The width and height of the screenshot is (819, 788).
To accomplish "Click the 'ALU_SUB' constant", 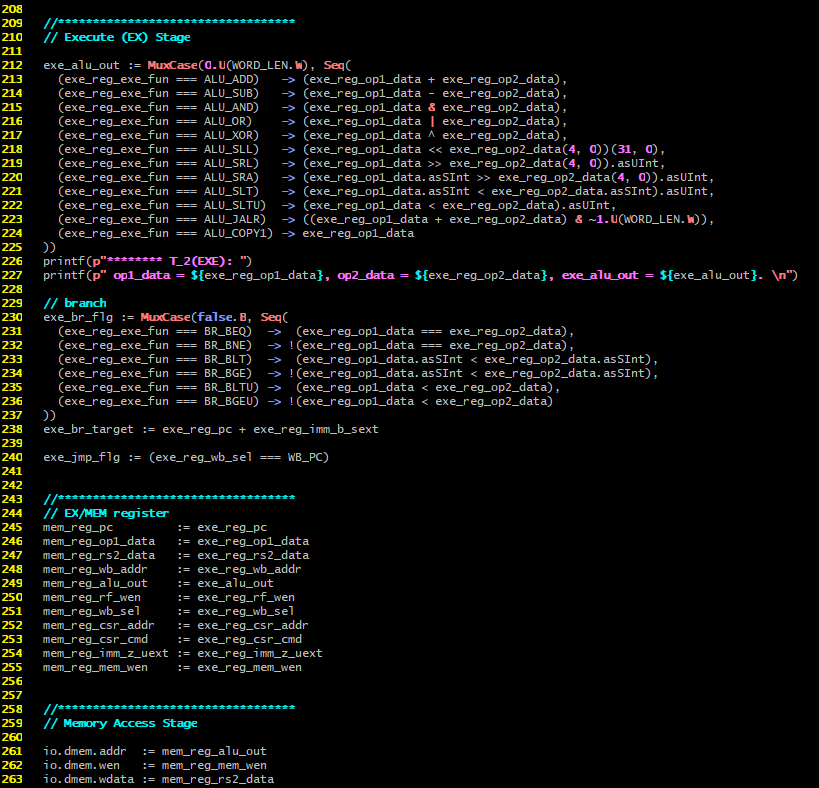I will [228, 93].
